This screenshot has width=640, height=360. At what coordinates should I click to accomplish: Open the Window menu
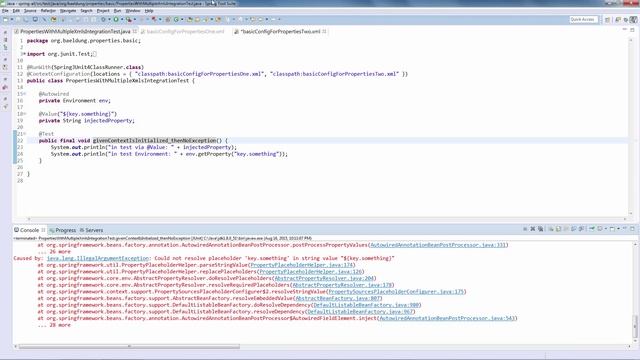(x=133, y=11)
